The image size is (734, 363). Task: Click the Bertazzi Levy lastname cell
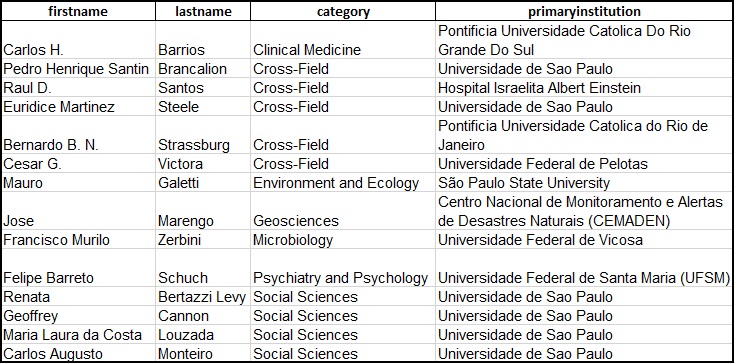click(203, 297)
